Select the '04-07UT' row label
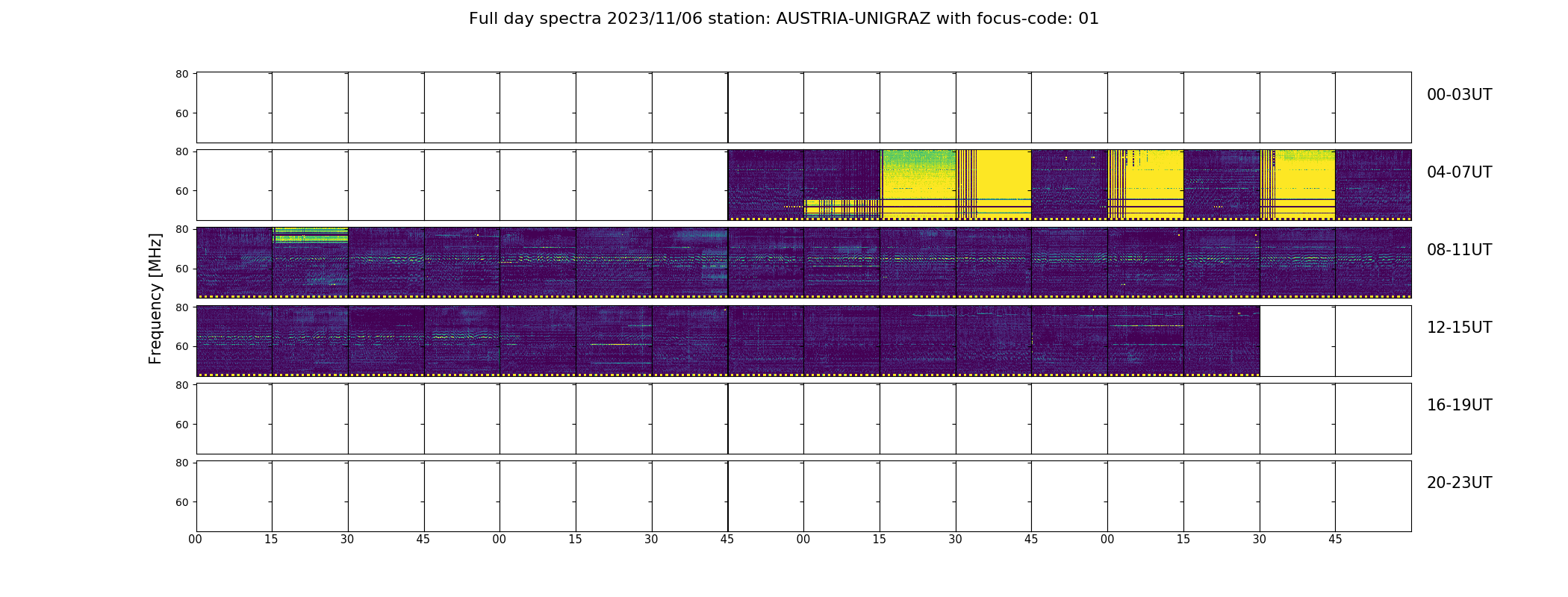1568x597 pixels. pos(1459,172)
